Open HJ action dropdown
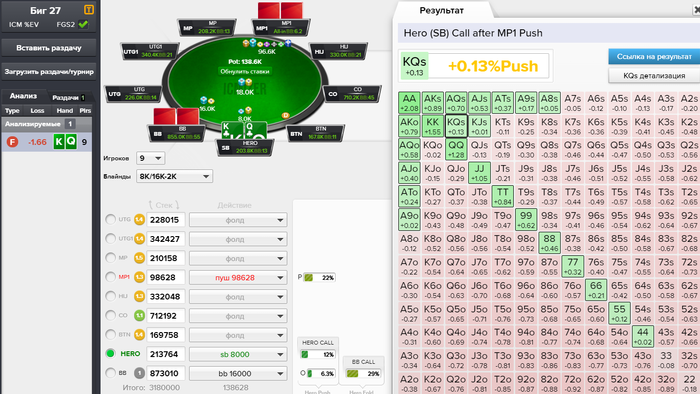Screen dimensions: 700x394 pyautogui.click(x=238, y=297)
